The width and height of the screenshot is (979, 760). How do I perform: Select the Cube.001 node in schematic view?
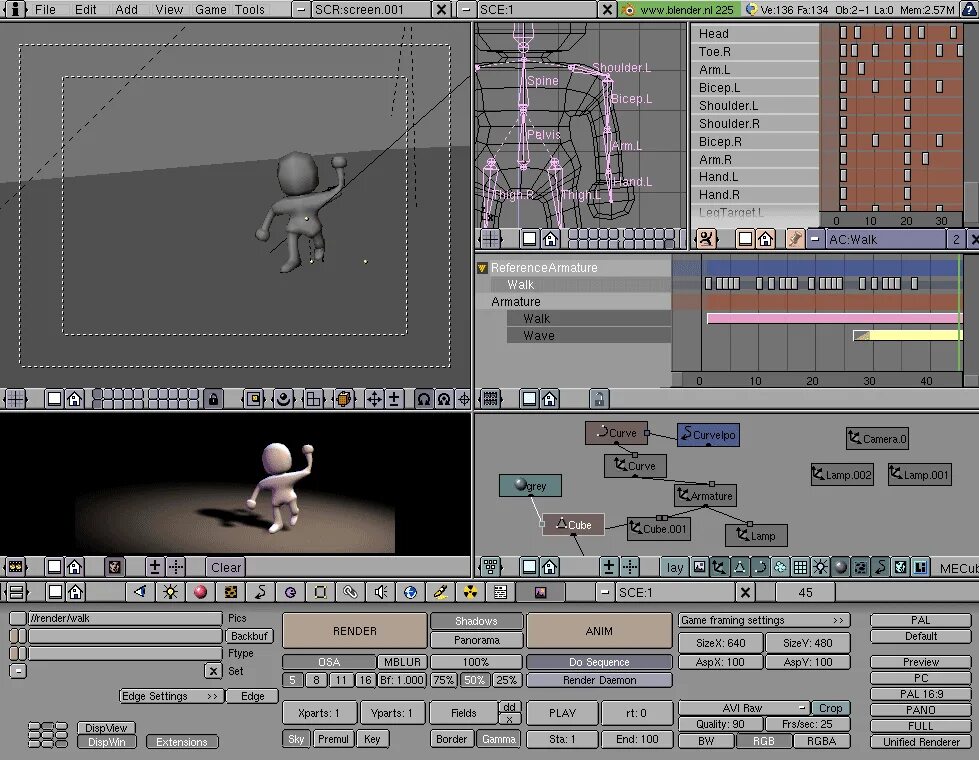[x=658, y=529]
